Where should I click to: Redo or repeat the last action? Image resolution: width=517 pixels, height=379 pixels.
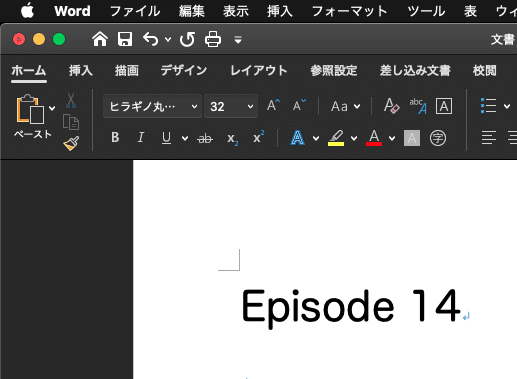(x=187, y=39)
